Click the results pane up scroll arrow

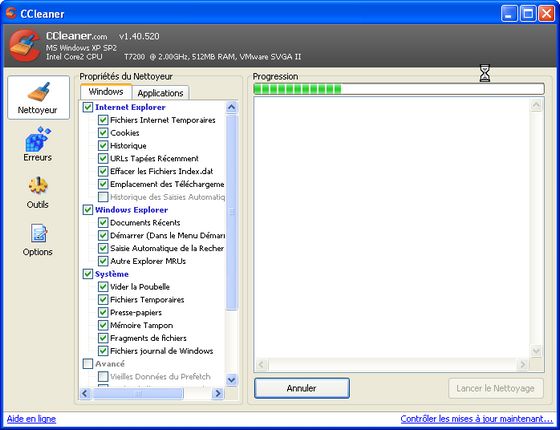pyautogui.click(x=536, y=105)
